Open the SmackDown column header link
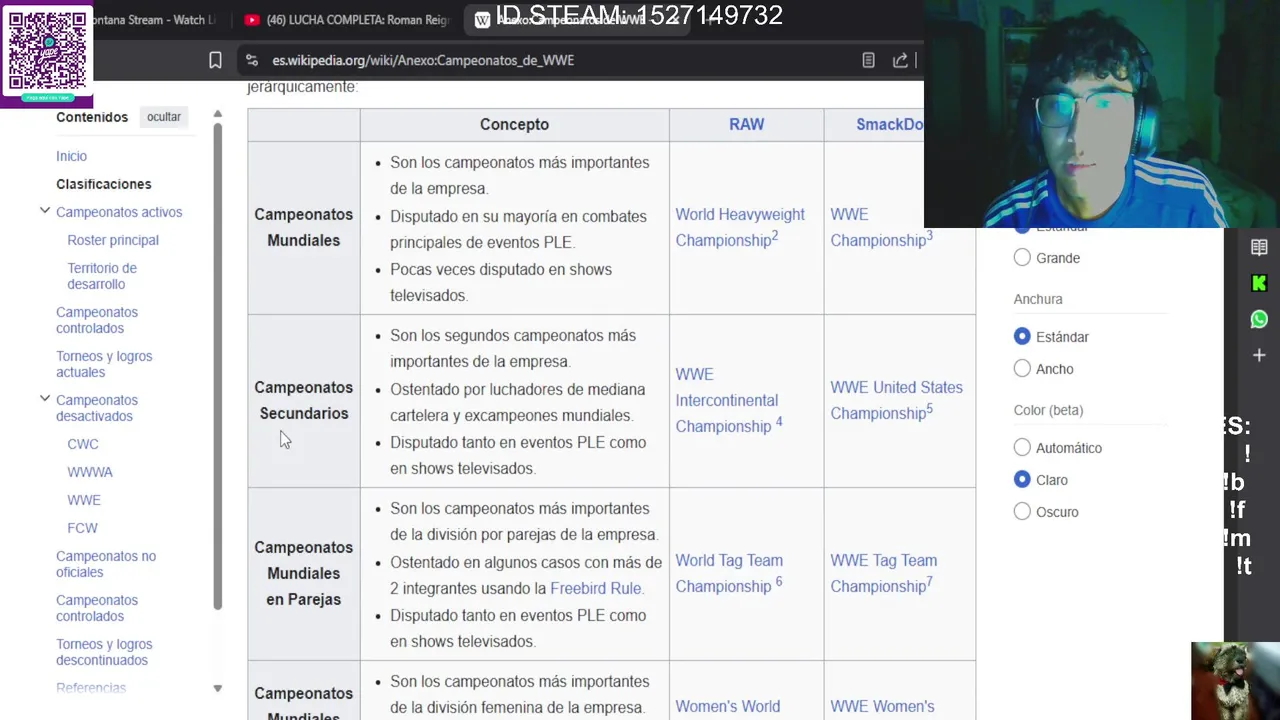The height and width of the screenshot is (720, 1280). pyautogui.click(x=890, y=125)
